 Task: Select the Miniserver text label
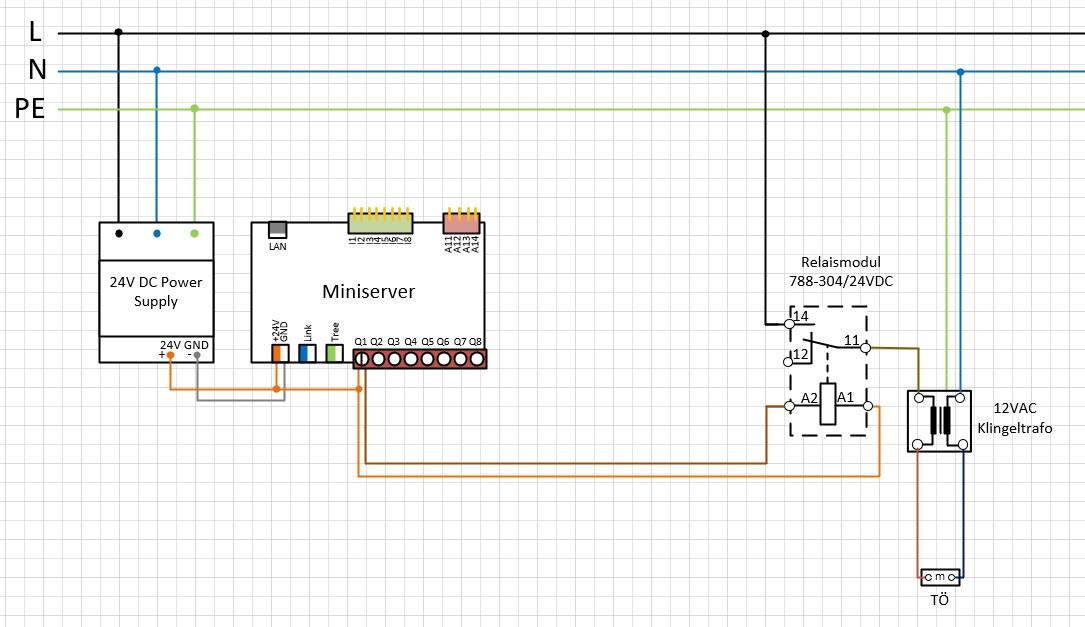tap(367, 291)
